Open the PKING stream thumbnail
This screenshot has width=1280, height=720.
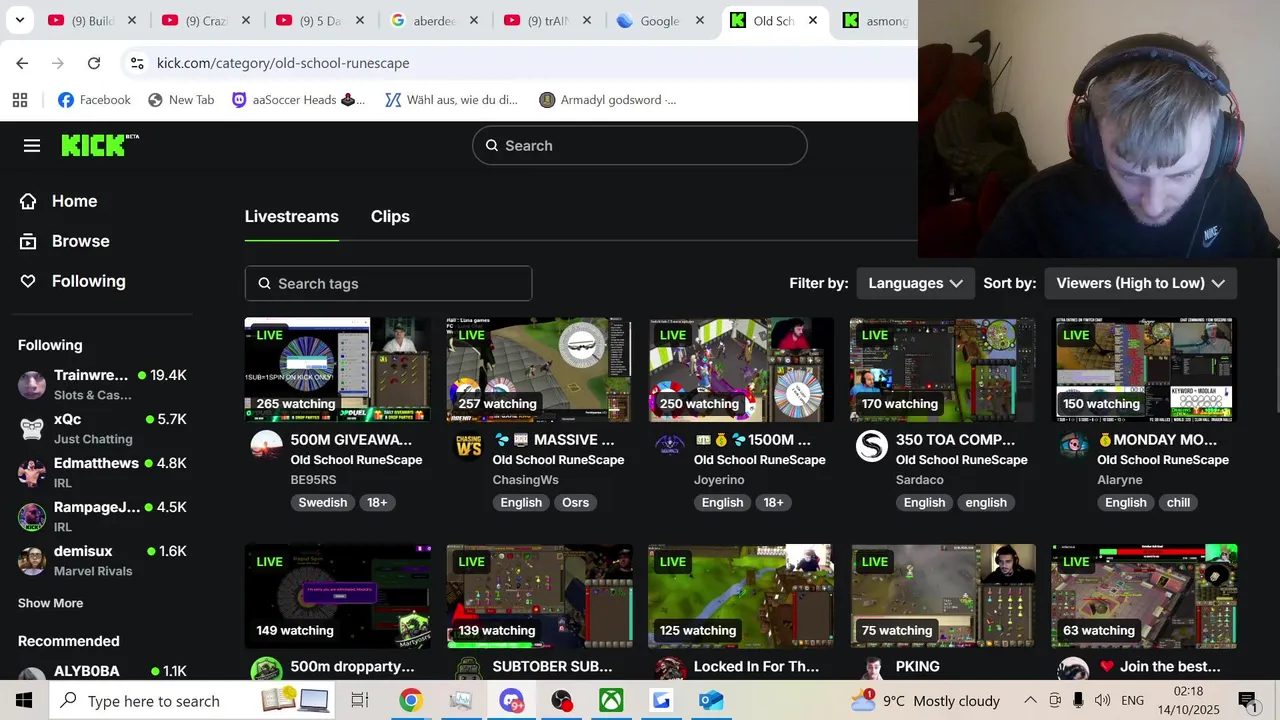(943, 596)
